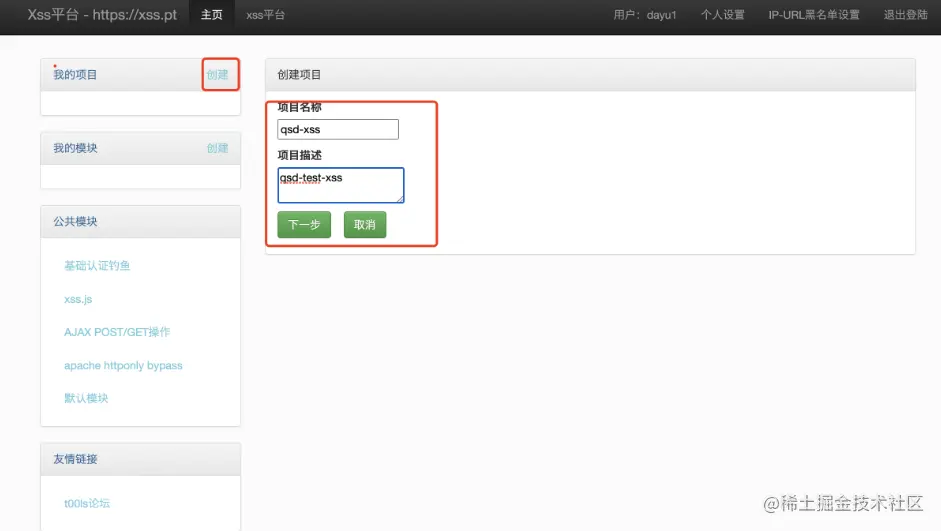
Task: Open the AJAX POST/GET操作 module
Action: [x=117, y=332]
